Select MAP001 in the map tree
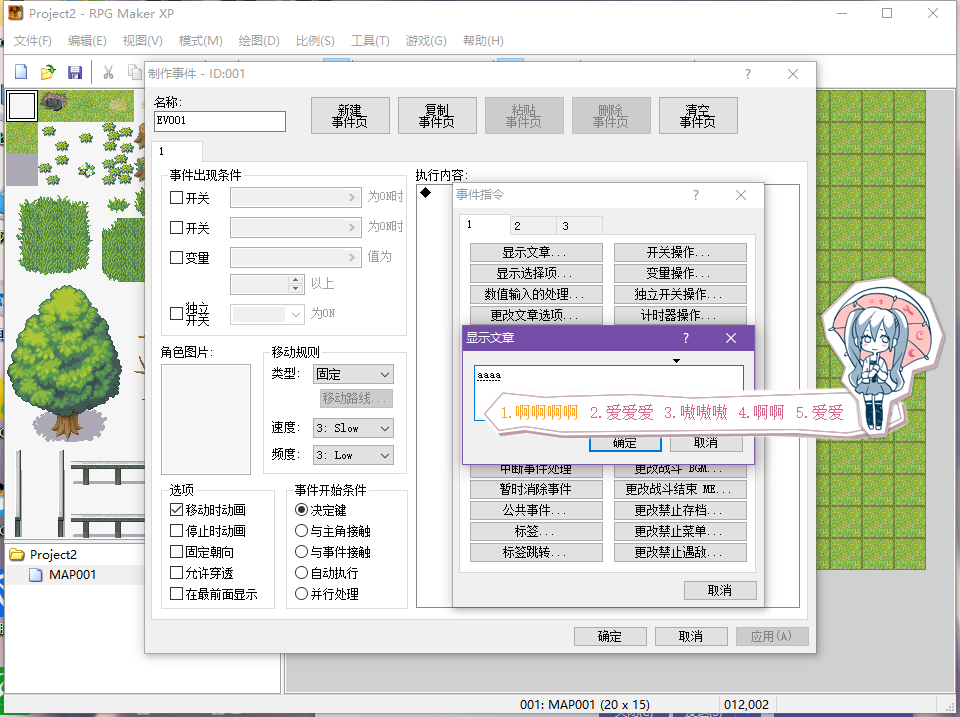Screen dimensions: 960x717 point(72,575)
